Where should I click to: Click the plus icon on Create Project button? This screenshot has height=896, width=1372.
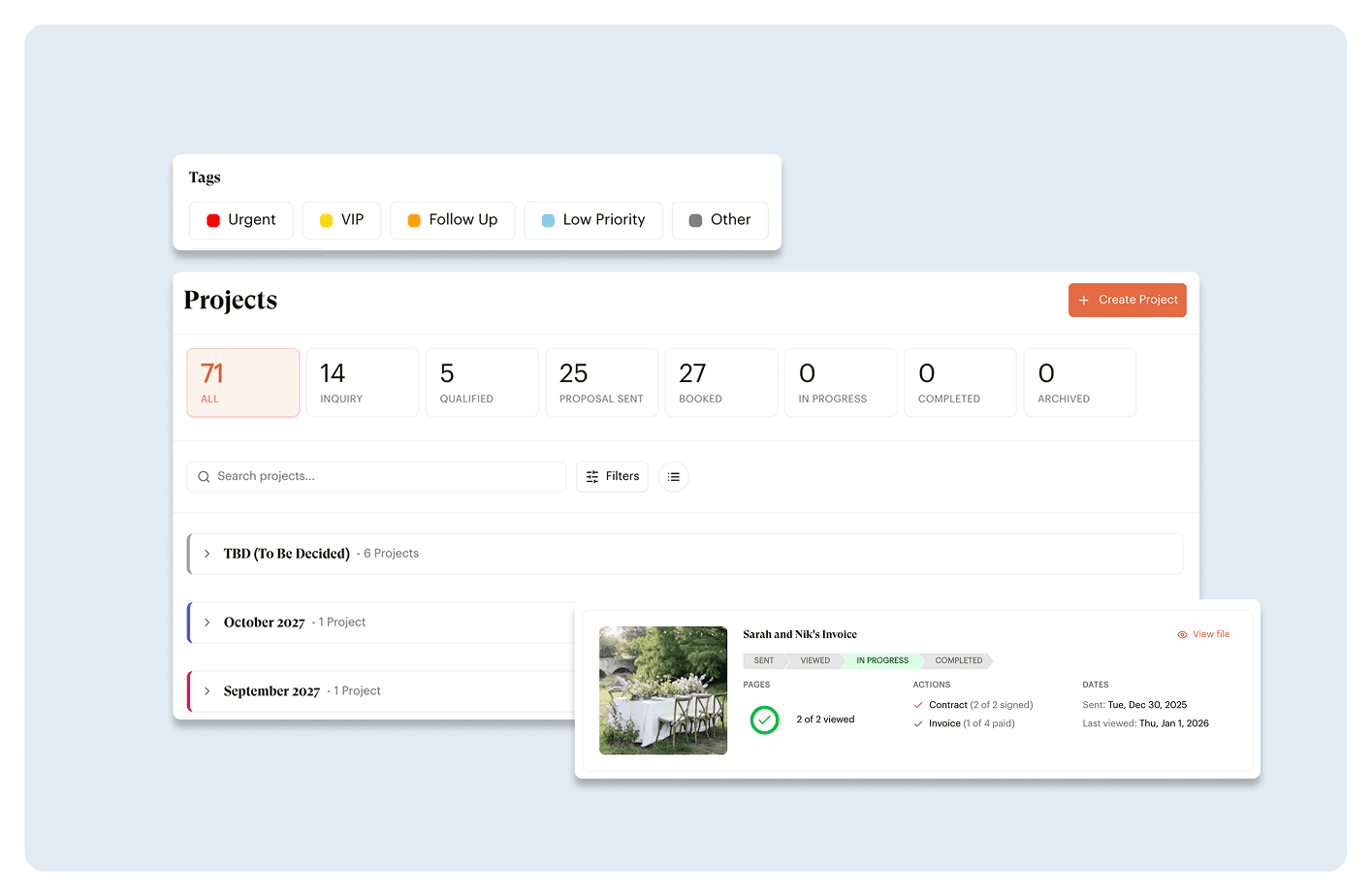coord(1083,301)
